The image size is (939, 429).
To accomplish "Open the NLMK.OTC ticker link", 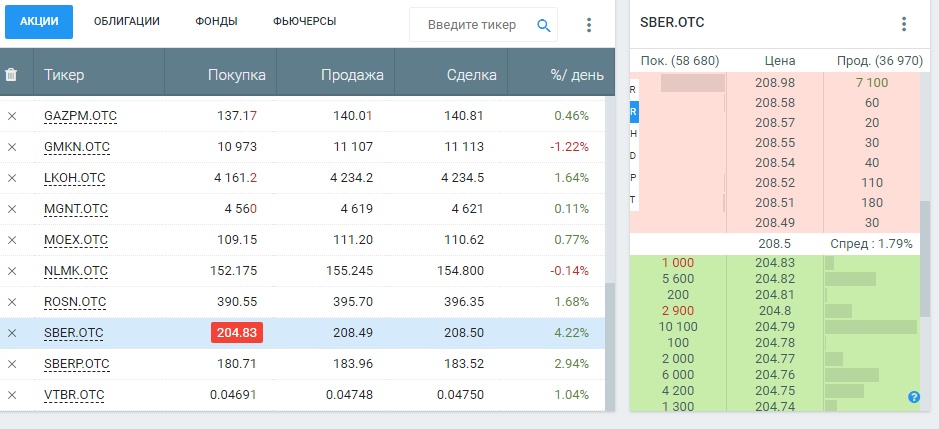I will [x=76, y=271].
